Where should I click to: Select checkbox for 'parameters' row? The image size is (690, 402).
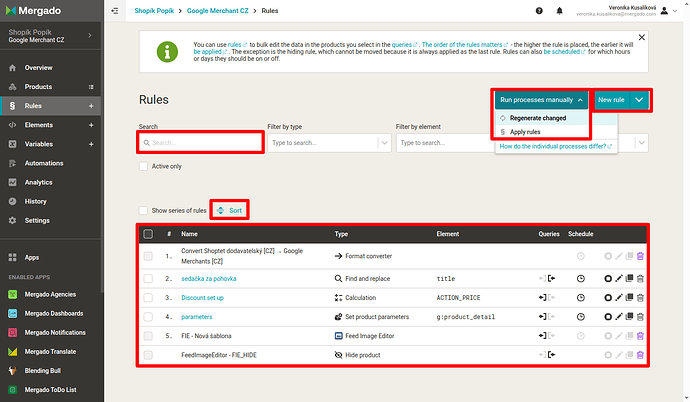click(x=148, y=317)
